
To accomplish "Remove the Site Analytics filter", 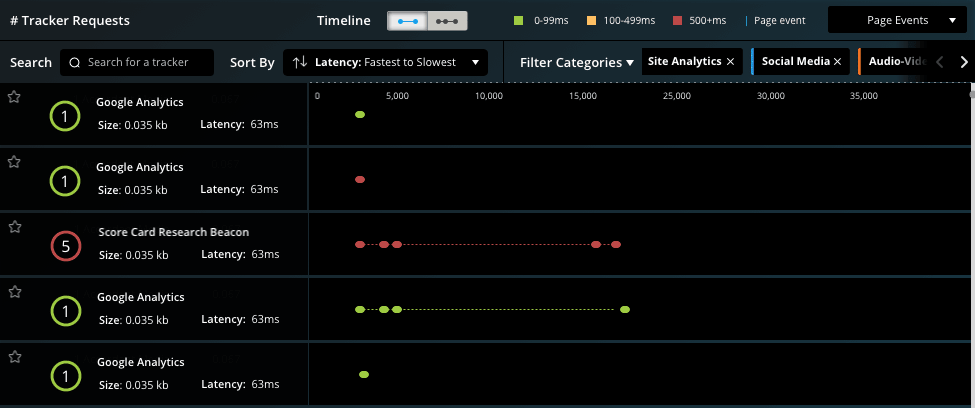I will click(x=730, y=62).
